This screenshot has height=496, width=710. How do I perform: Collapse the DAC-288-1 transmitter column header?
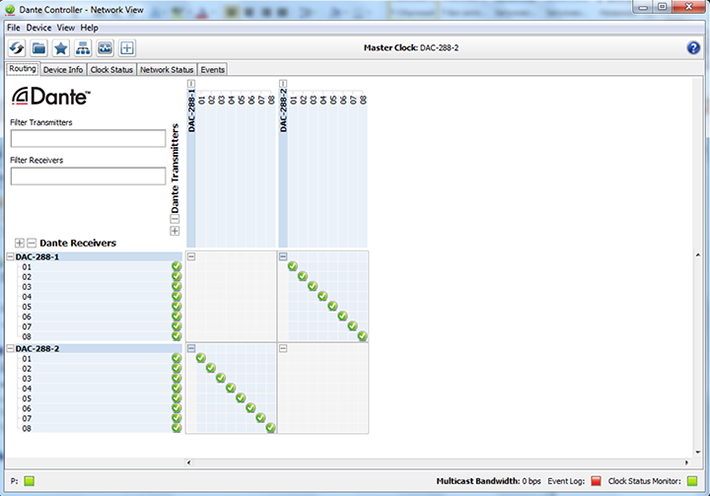(191, 83)
